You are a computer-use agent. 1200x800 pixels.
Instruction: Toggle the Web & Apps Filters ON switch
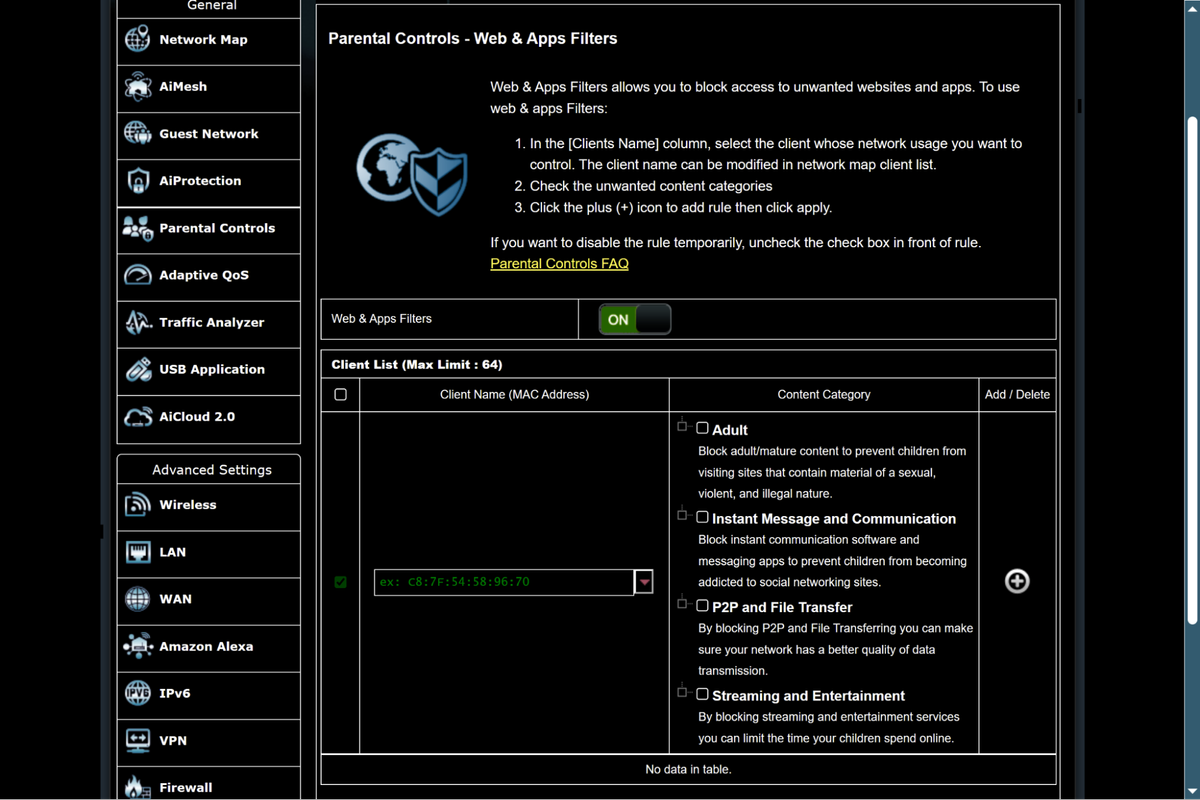coord(635,319)
